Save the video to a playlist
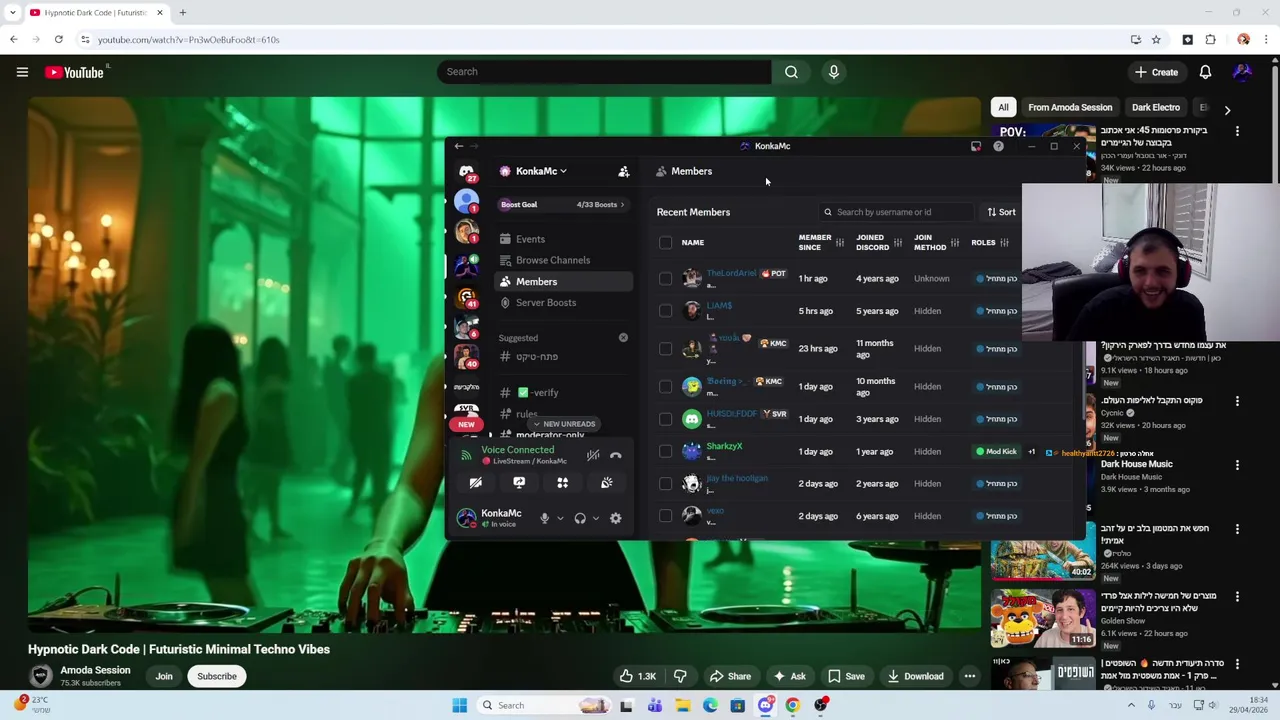Viewport: 1280px width, 720px height. pos(846,676)
